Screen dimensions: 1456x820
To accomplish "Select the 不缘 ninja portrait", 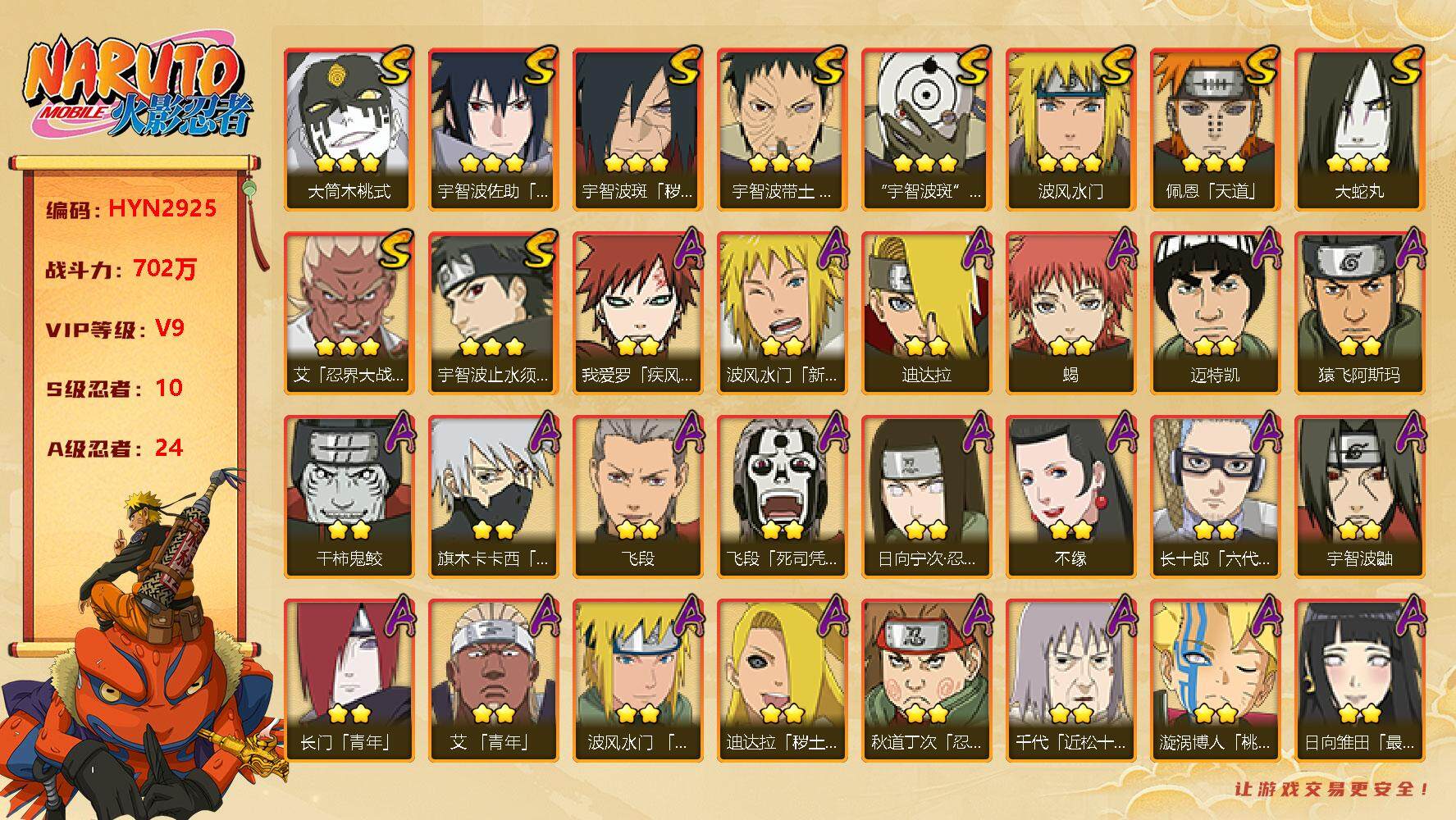I will click(1070, 497).
